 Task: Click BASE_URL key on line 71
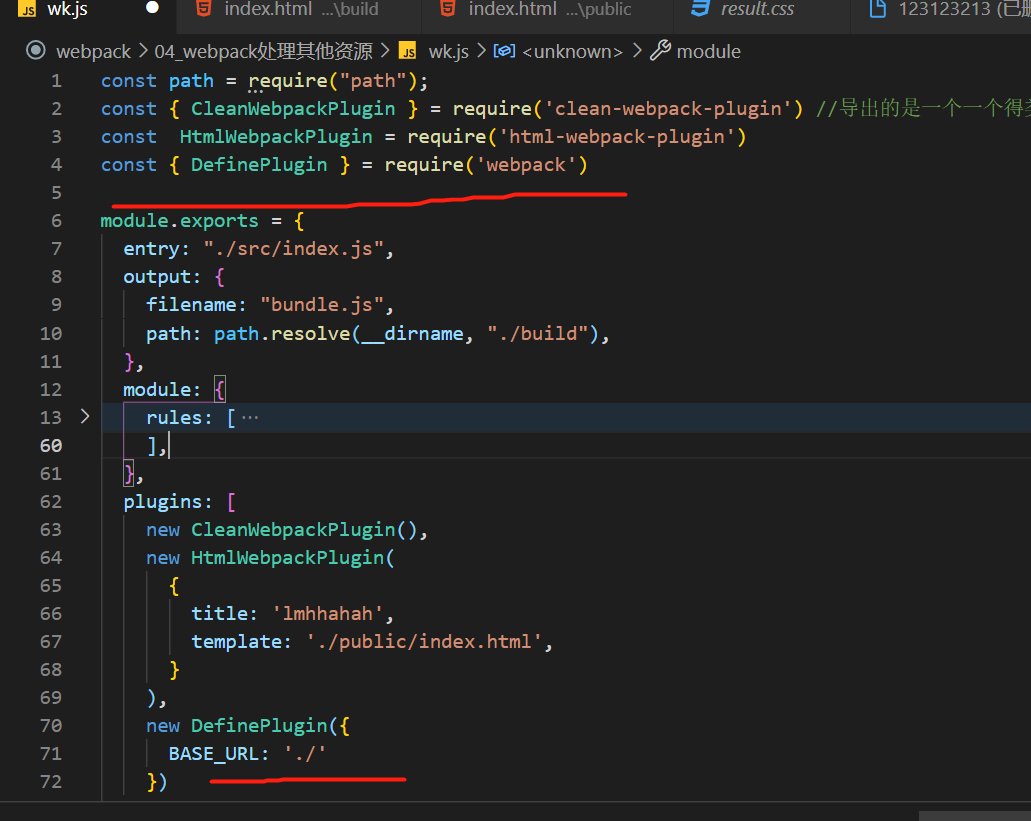click(x=214, y=753)
